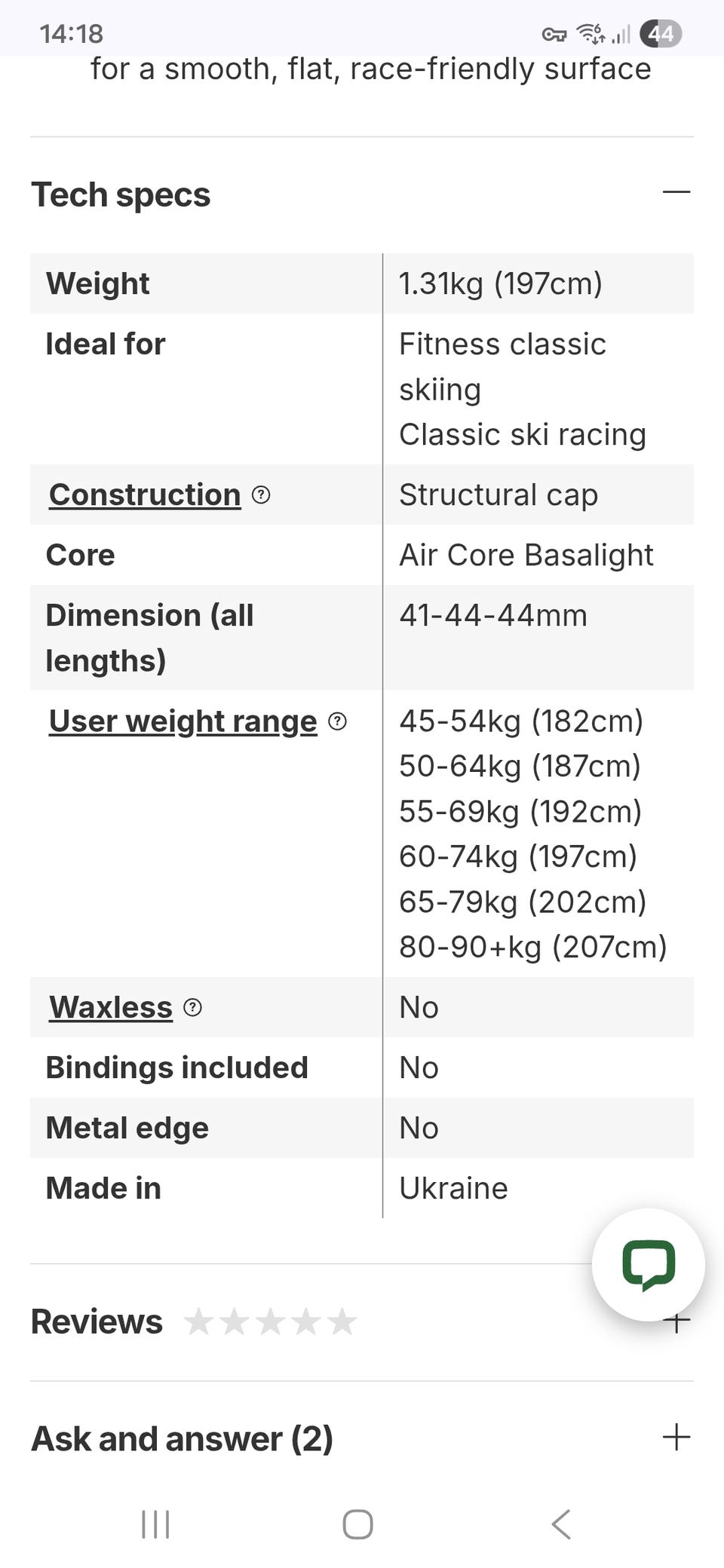This screenshot has height=1568, width=724.
Task: Open the live chat bubble
Action: [x=648, y=1264]
